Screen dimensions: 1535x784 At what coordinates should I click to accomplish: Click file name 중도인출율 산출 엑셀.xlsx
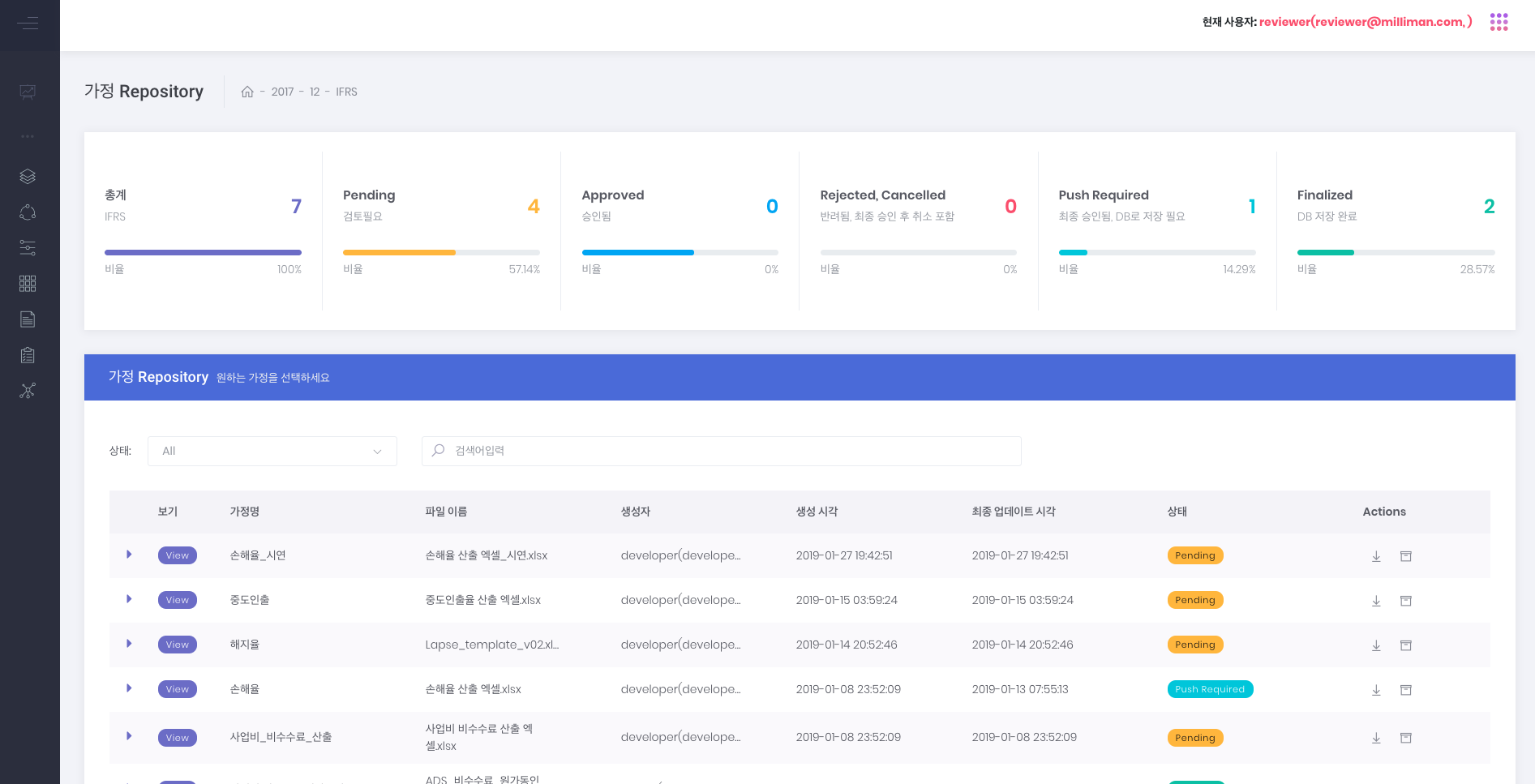[x=482, y=600]
